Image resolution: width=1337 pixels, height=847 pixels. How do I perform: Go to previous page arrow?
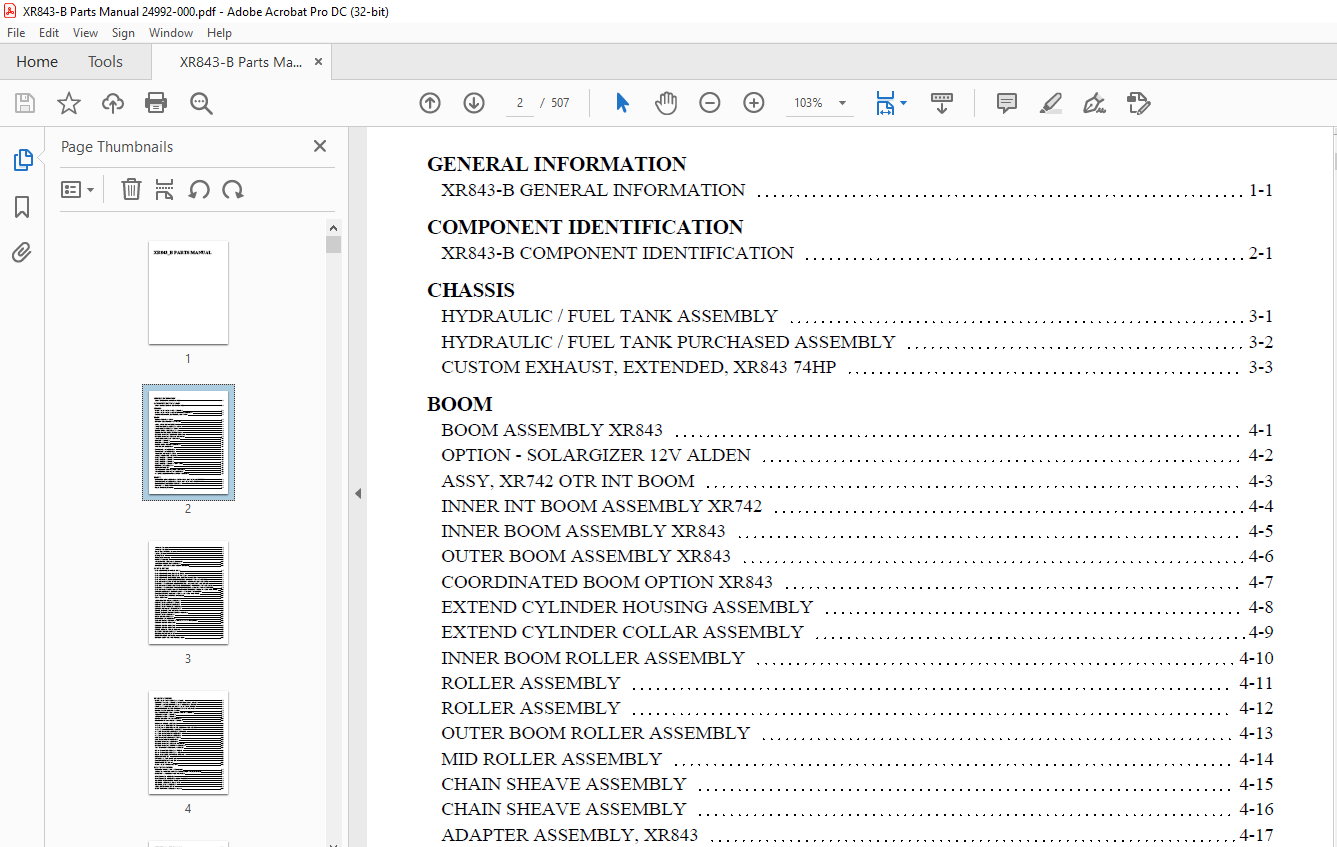click(430, 103)
